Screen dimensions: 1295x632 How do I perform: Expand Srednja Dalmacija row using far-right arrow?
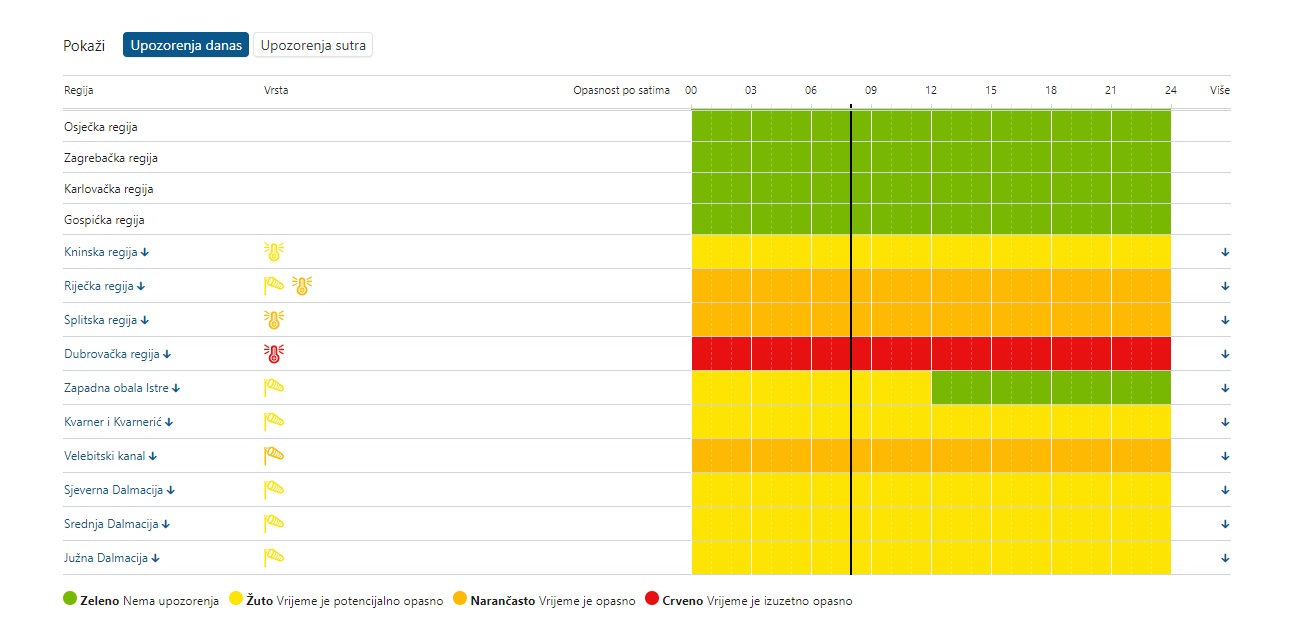pyautogui.click(x=1225, y=524)
